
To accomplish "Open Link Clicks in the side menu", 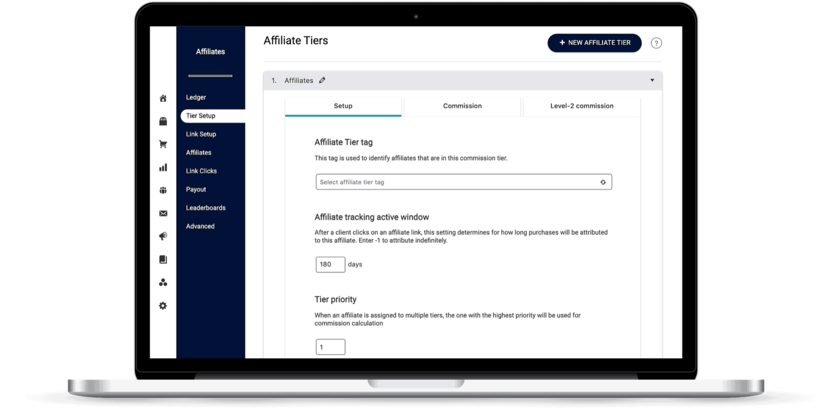I will 201,171.
